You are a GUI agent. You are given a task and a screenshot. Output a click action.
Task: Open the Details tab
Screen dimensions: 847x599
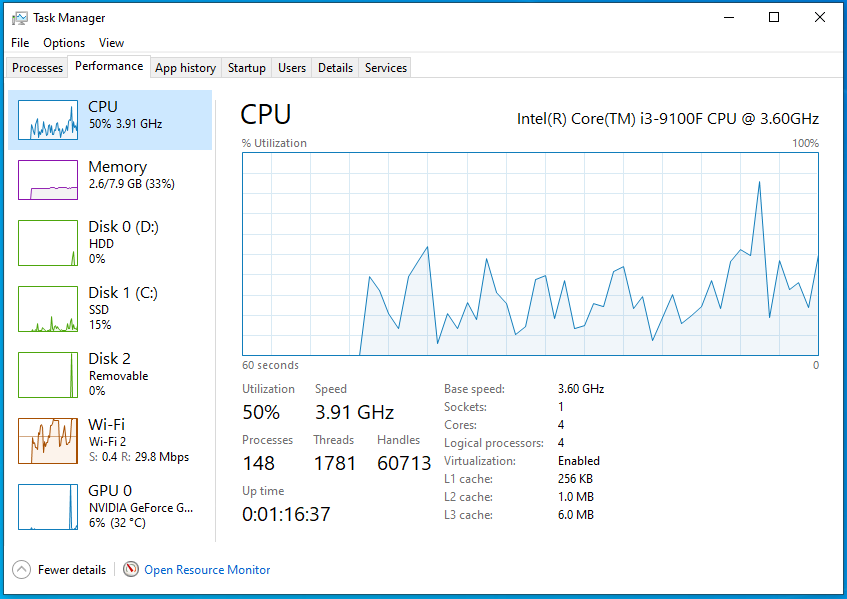coord(335,68)
